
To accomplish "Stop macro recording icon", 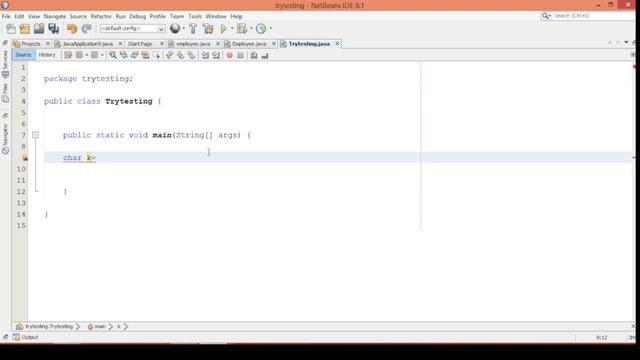I will (240, 55).
